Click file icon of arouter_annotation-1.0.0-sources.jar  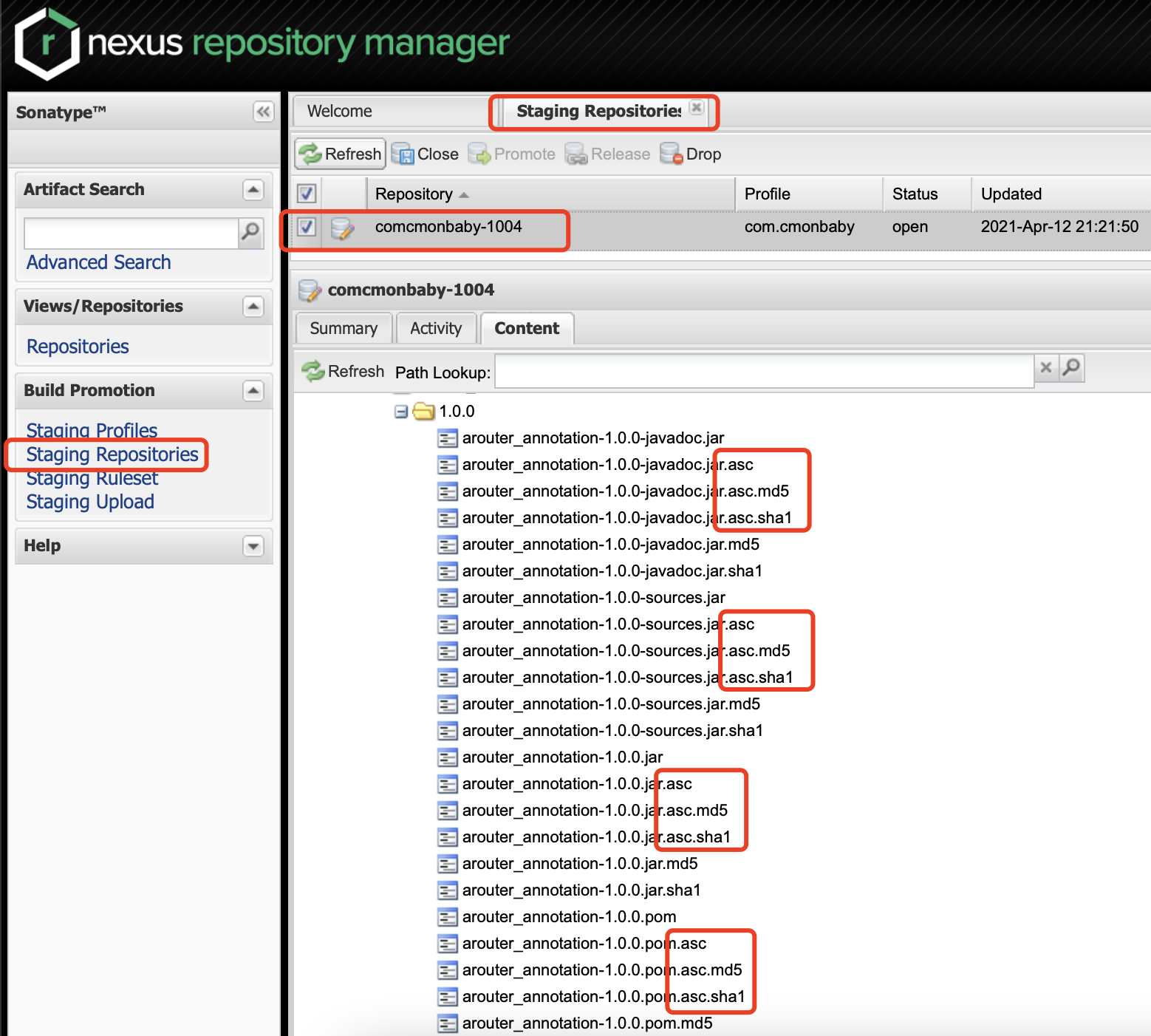coord(447,598)
